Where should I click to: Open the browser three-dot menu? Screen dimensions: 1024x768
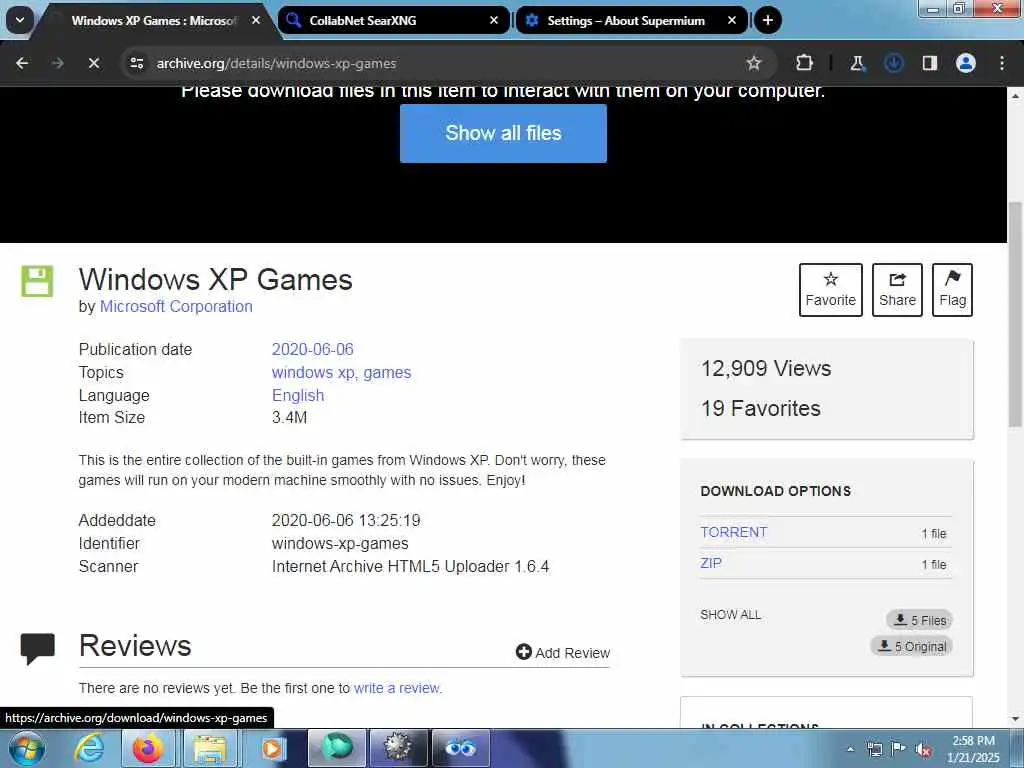coord(1002,63)
